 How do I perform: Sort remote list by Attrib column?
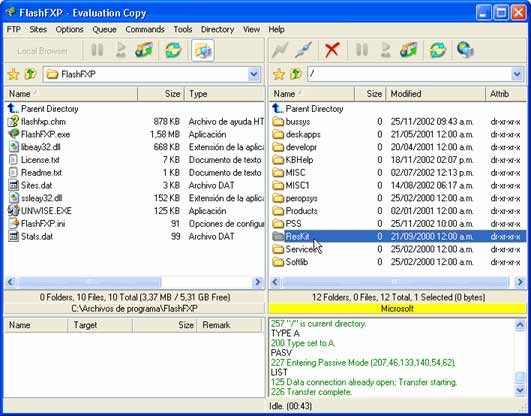click(x=506, y=94)
